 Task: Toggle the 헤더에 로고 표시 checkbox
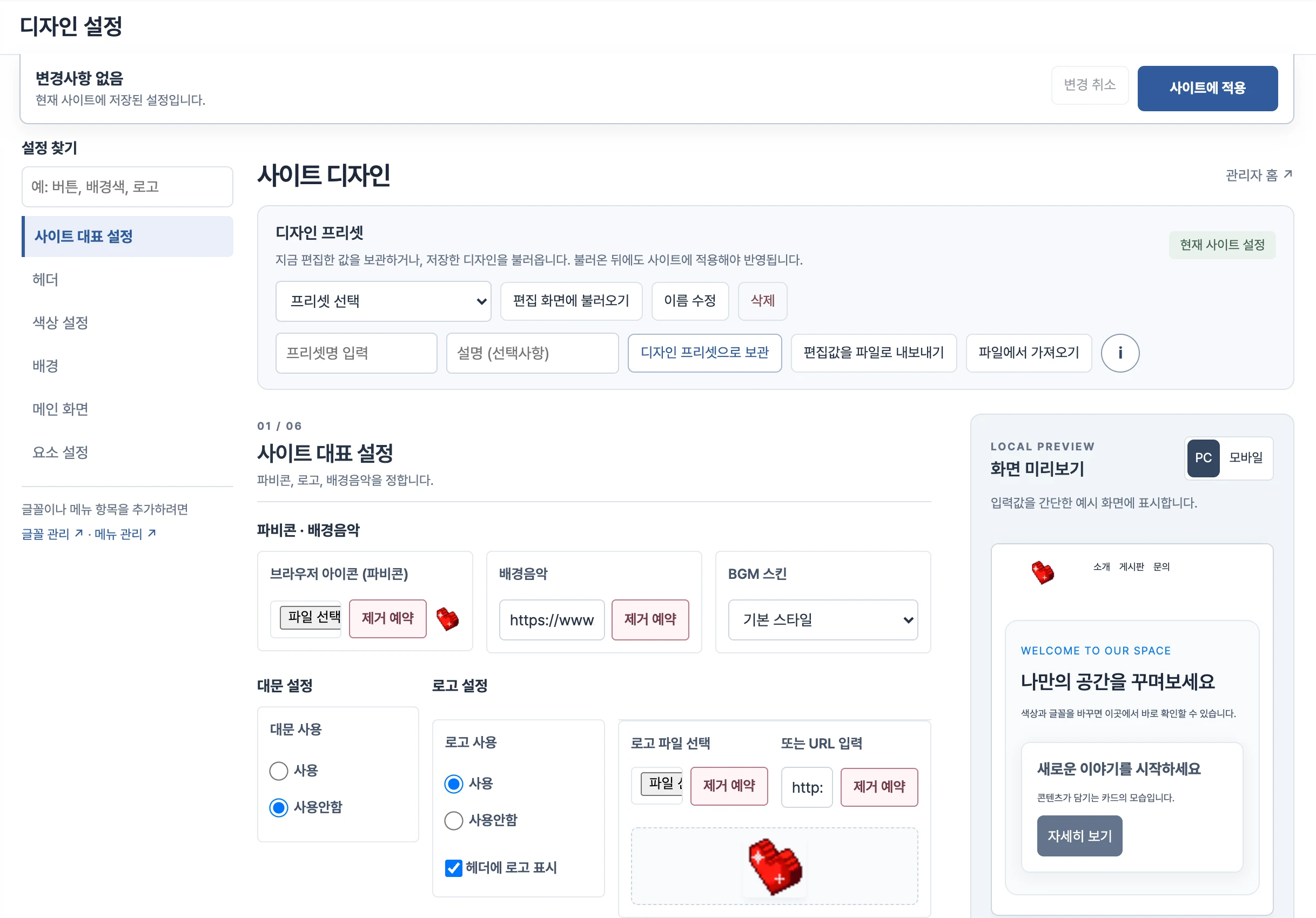click(453, 868)
